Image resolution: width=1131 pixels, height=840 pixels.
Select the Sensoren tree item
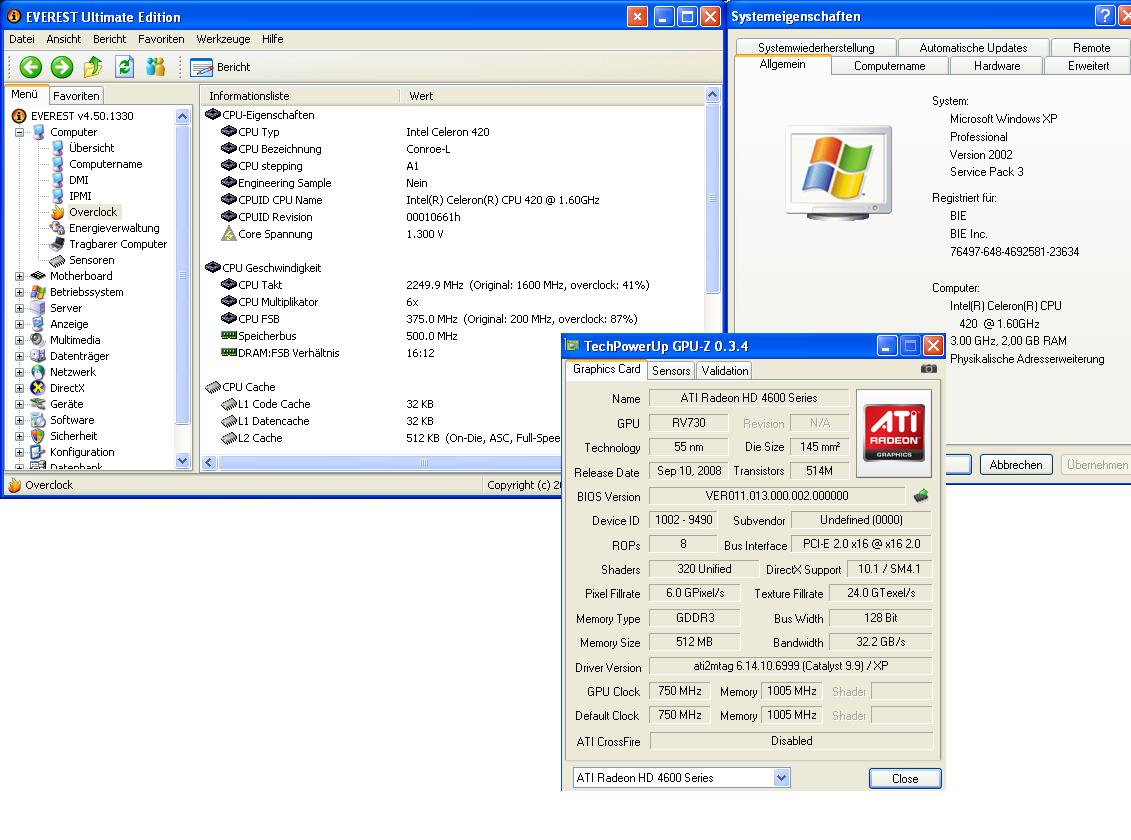coord(92,260)
